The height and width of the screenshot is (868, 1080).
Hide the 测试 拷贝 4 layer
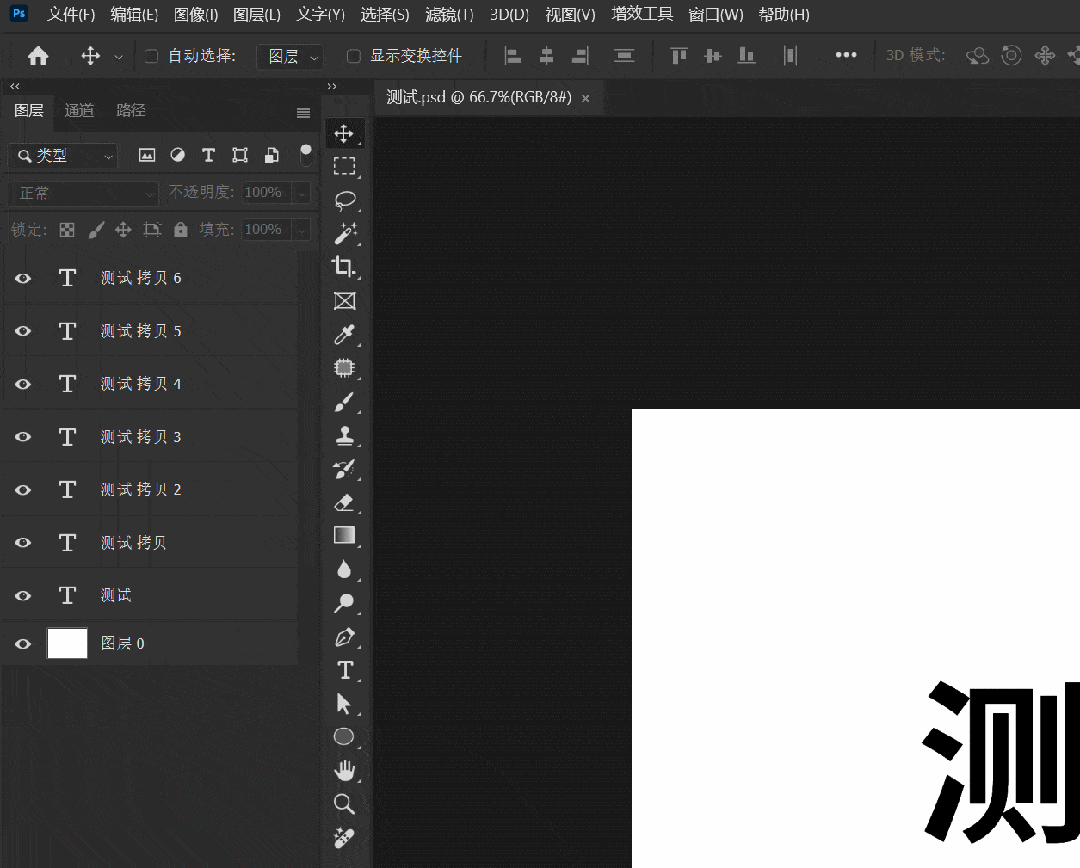click(x=23, y=384)
